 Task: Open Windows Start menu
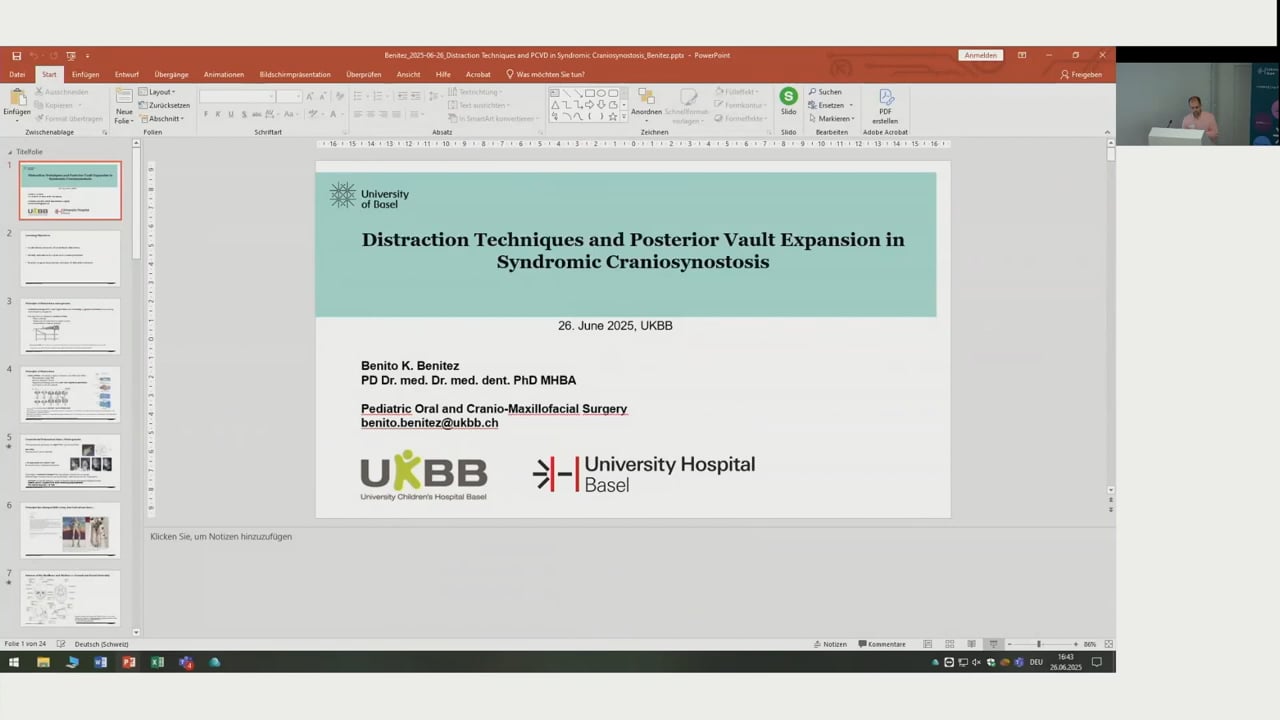[14, 662]
